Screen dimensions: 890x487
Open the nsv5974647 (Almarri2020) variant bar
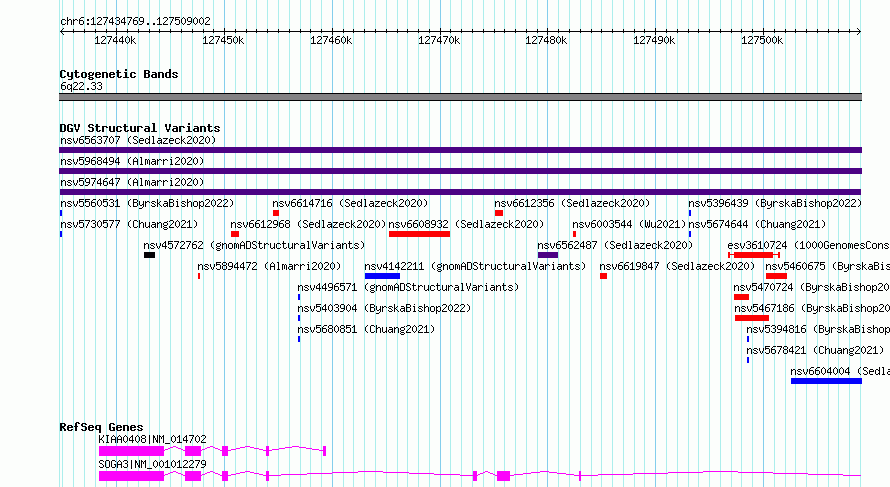point(460,192)
